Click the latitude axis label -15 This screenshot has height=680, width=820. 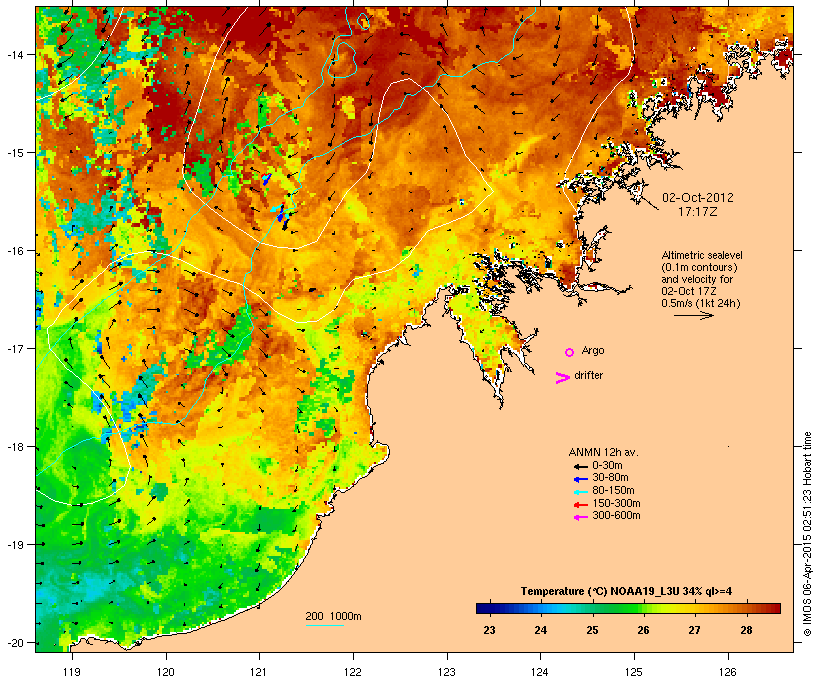15,153
